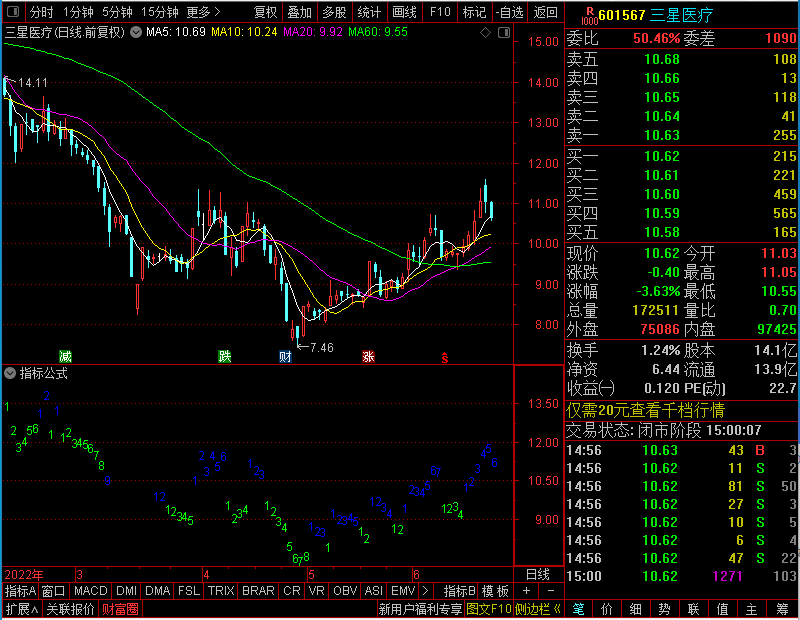Click the 标记 mark button
This screenshot has height=620, width=800.
tap(474, 12)
